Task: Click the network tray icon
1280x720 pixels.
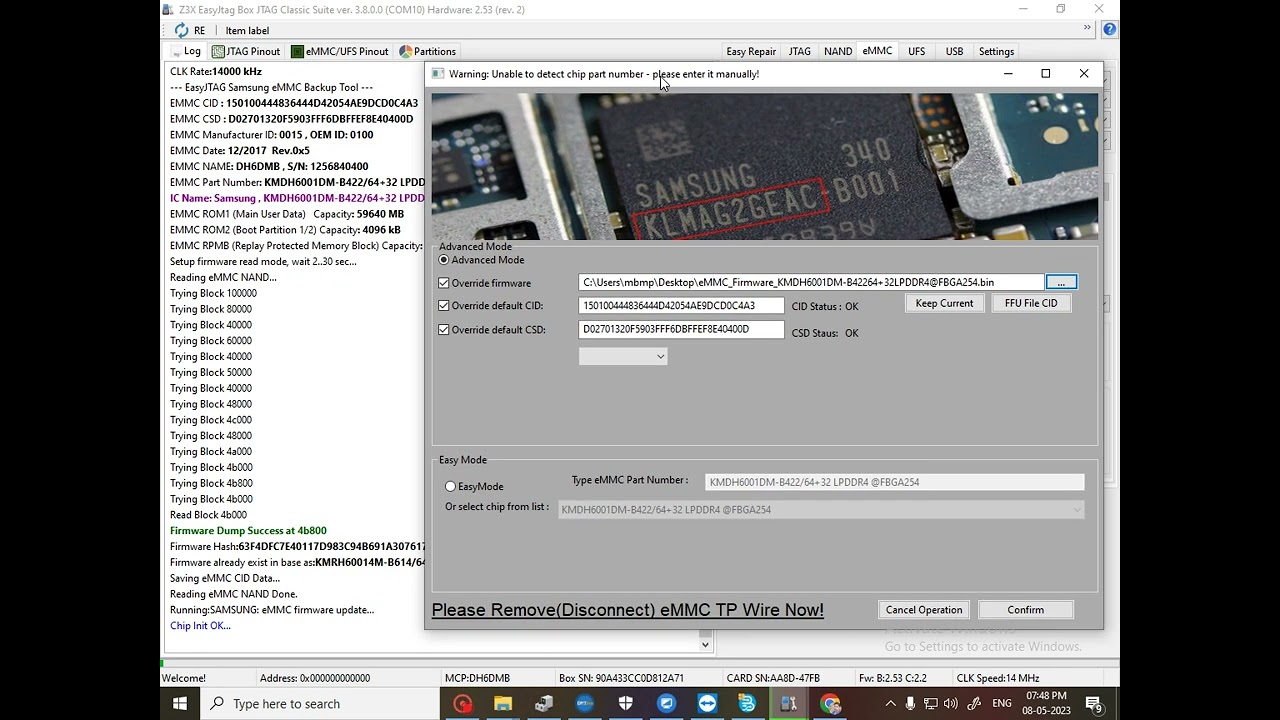Action: (932, 704)
